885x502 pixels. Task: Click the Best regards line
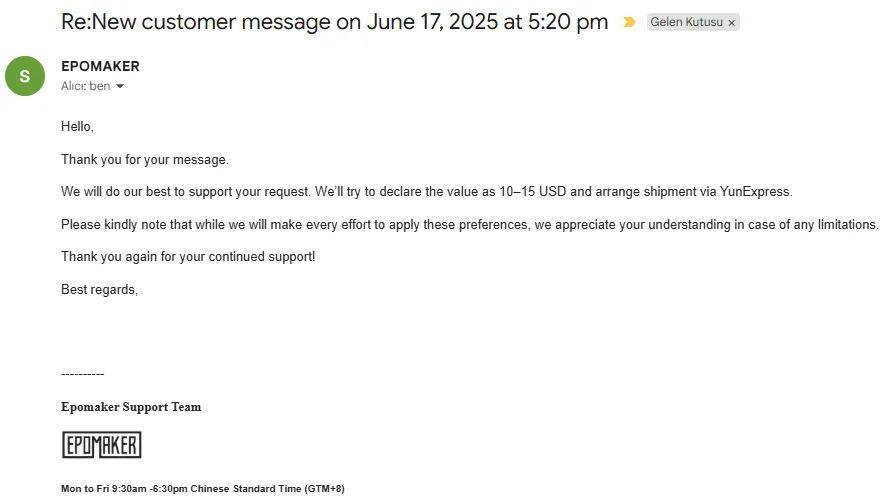pyautogui.click(x=99, y=290)
